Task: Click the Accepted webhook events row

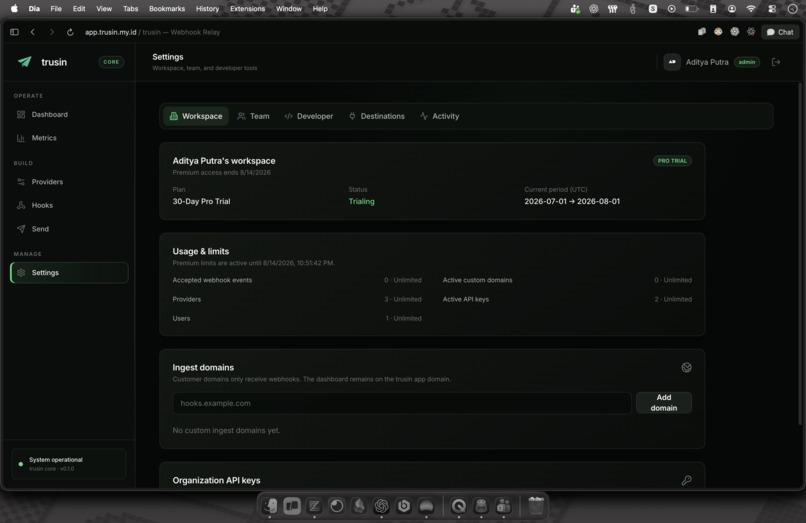Action: click(297, 280)
